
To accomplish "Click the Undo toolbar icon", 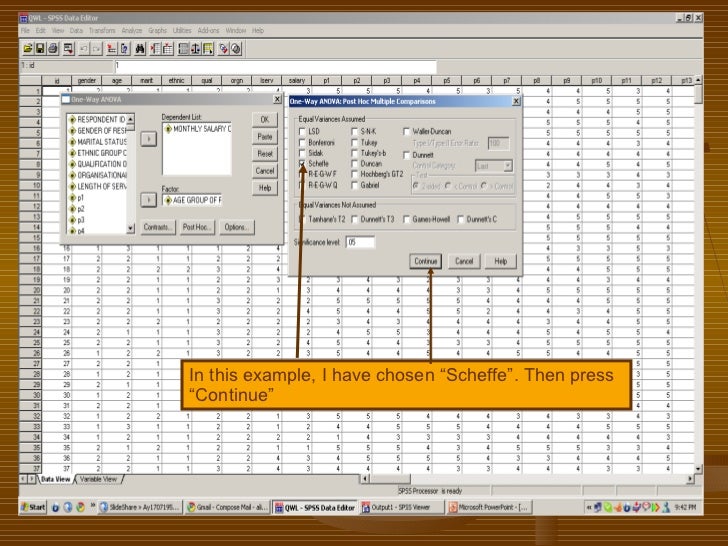I will click(x=84, y=49).
